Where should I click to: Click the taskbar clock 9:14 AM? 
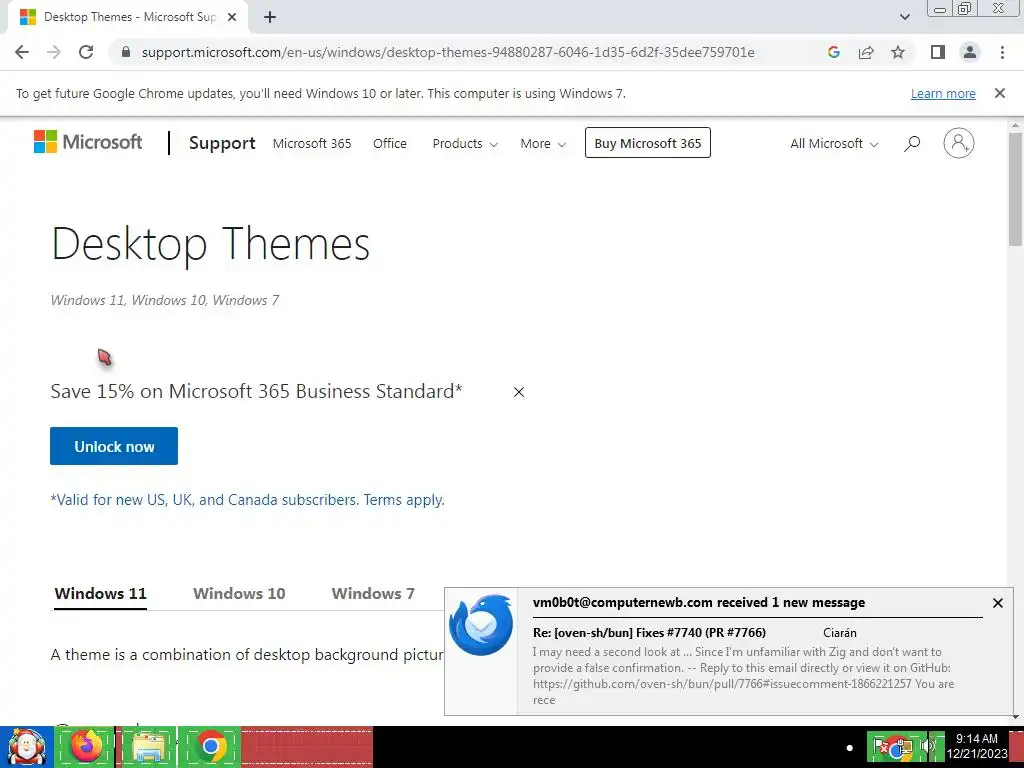976,739
